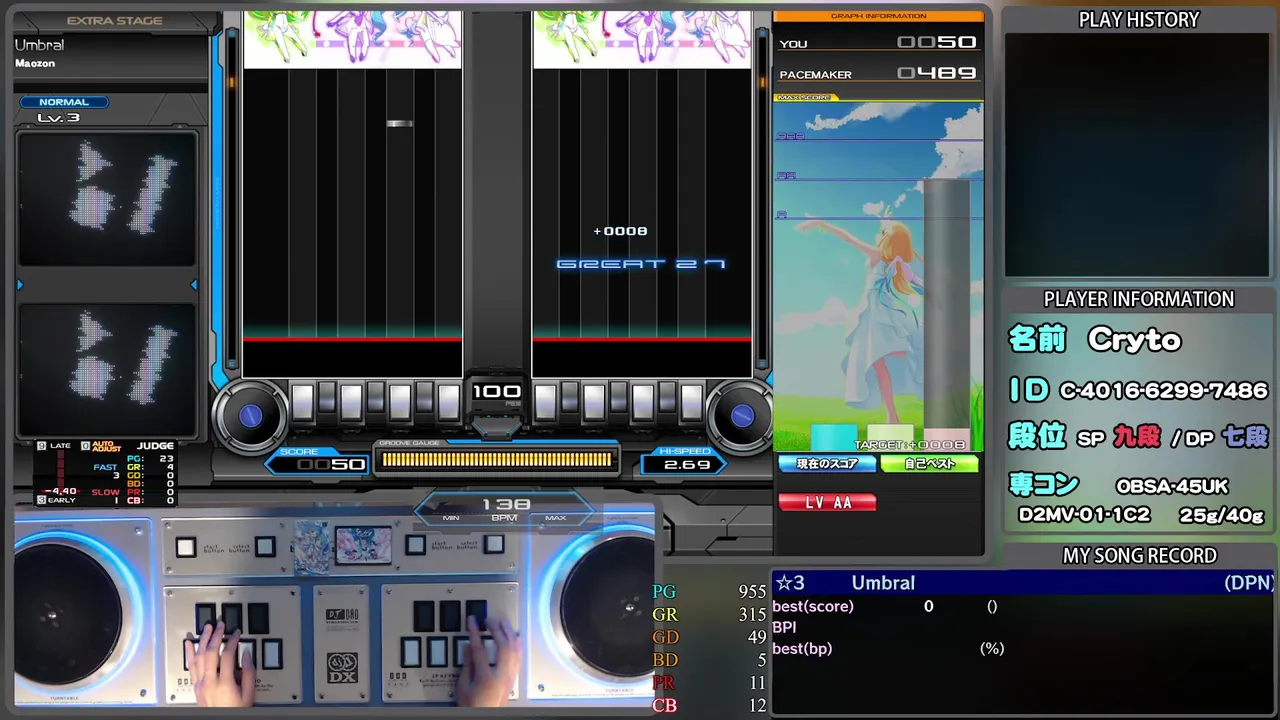Click the left blue arrow beside pattern panels
Image resolution: width=1280 pixels, height=720 pixels.
pos(19,285)
